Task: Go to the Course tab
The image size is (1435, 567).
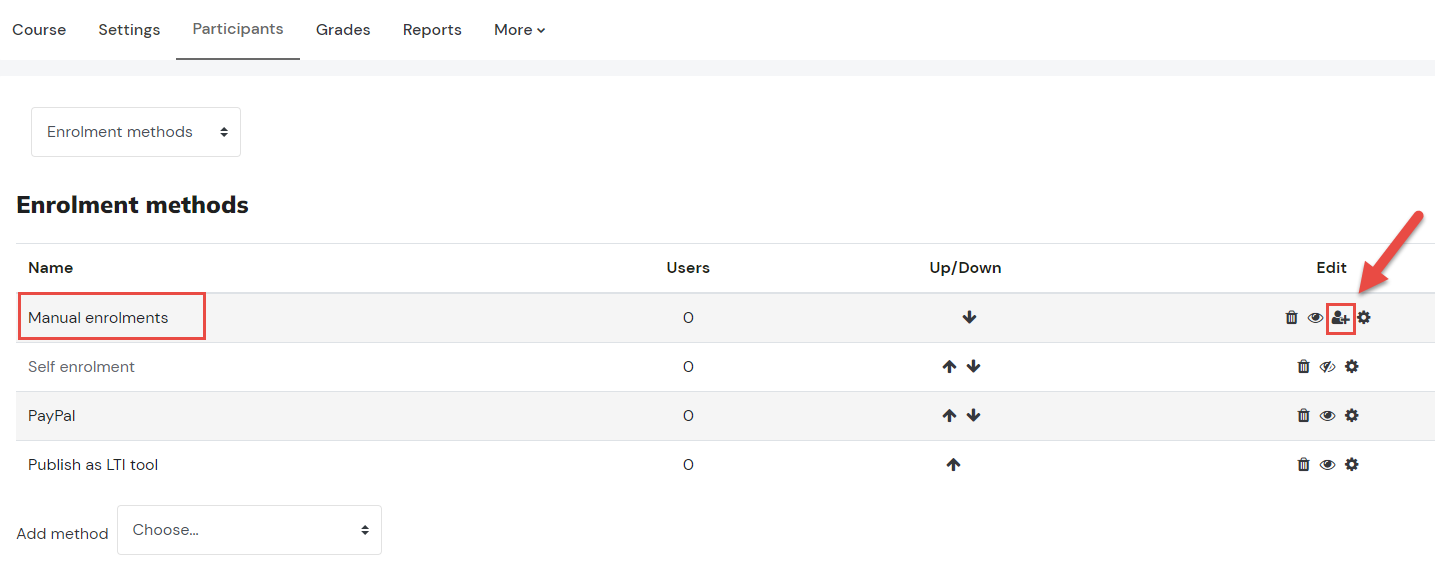Action: pos(39,30)
